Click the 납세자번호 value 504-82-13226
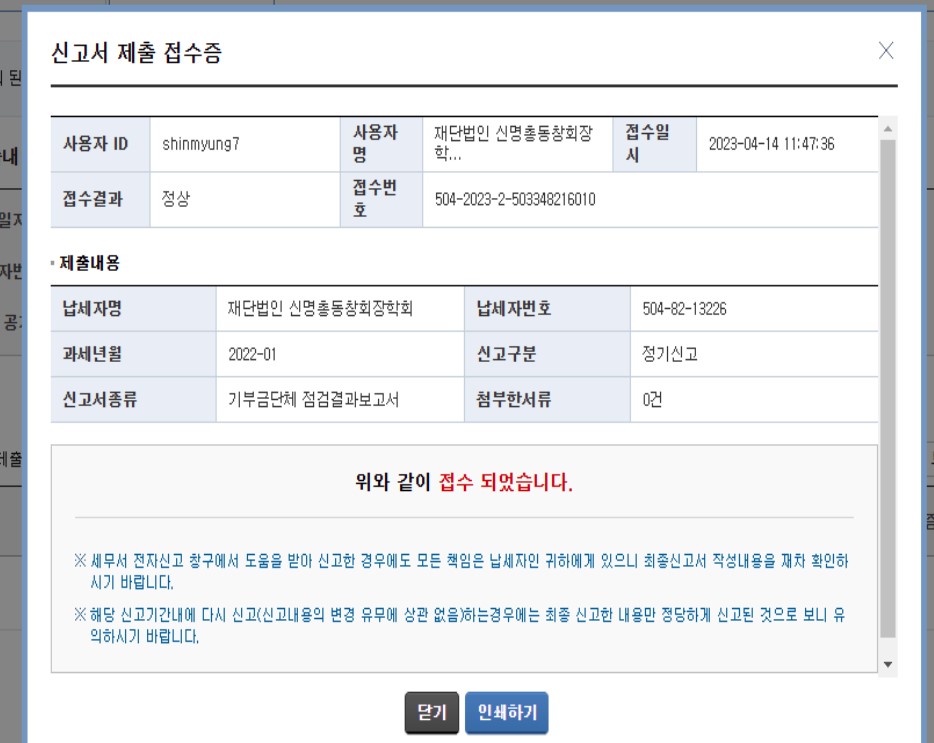The width and height of the screenshot is (934, 743). click(684, 309)
